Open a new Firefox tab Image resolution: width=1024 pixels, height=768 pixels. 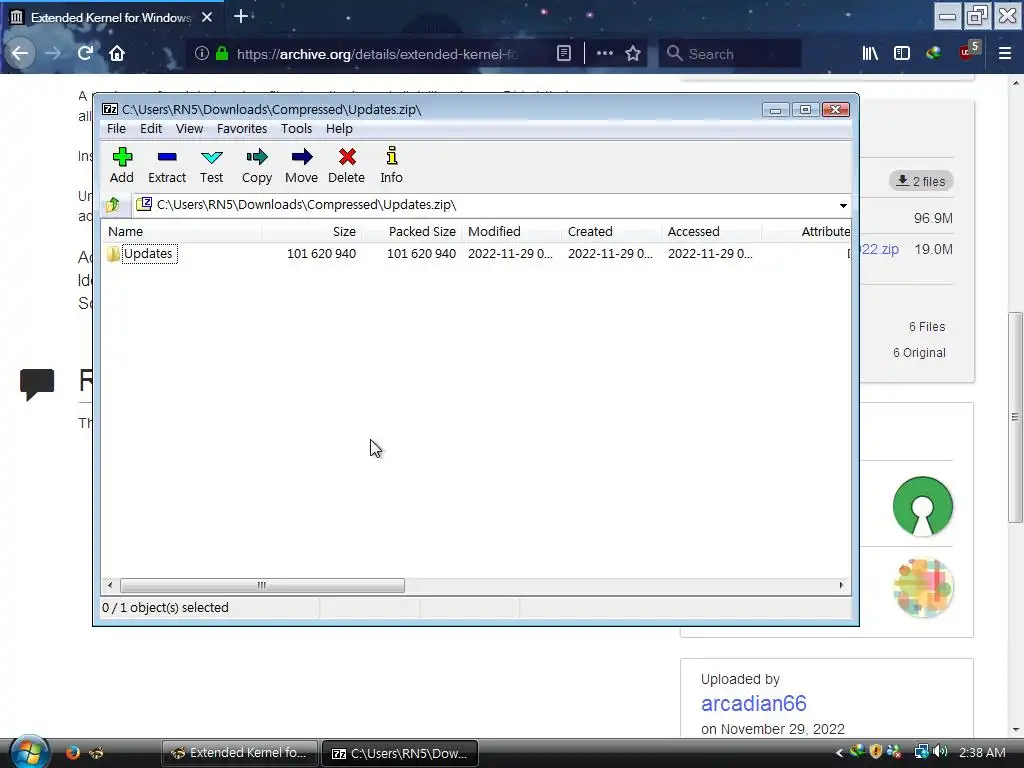click(240, 16)
